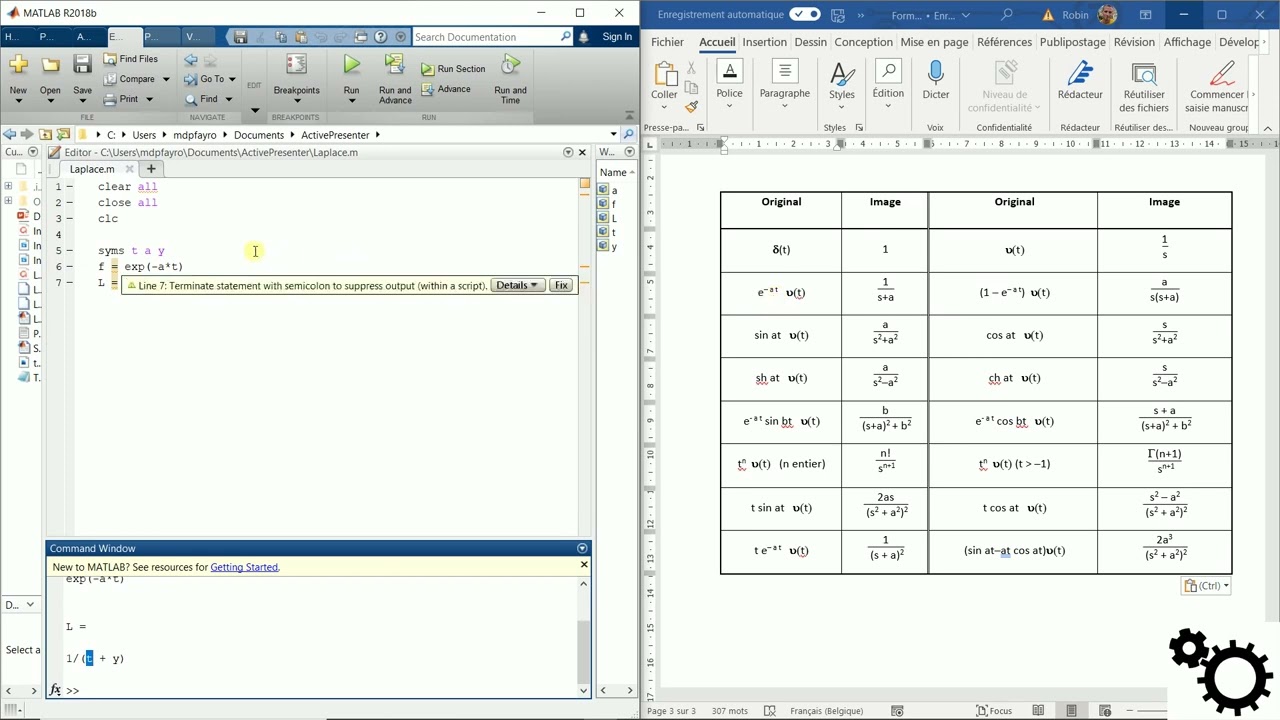Image resolution: width=1280 pixels, height=720 pixels.
Task: Click the Search Documentation field
Action: pos(485,37)
